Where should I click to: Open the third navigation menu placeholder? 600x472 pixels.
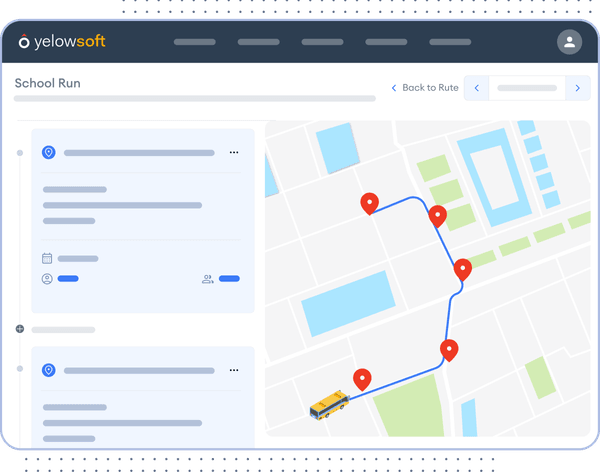322,42
